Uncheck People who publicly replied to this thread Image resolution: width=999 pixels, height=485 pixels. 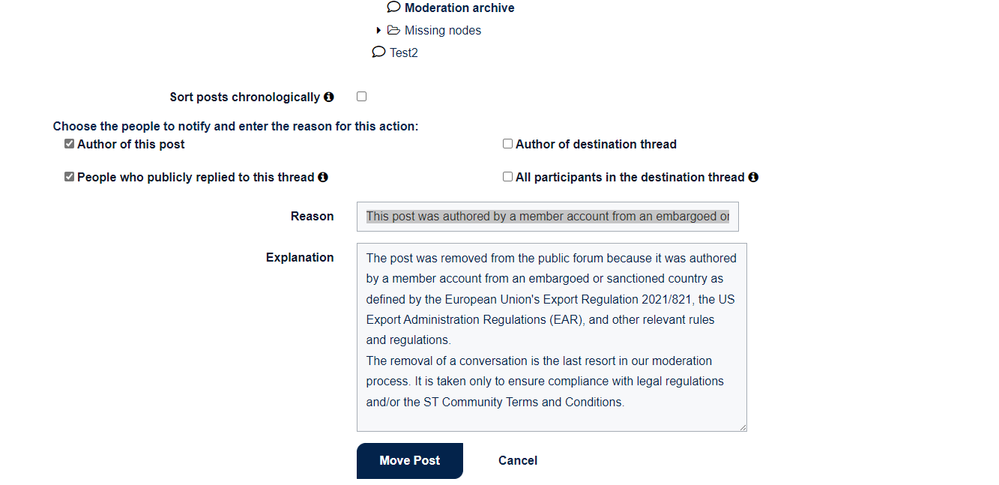(x=69, y=177)
